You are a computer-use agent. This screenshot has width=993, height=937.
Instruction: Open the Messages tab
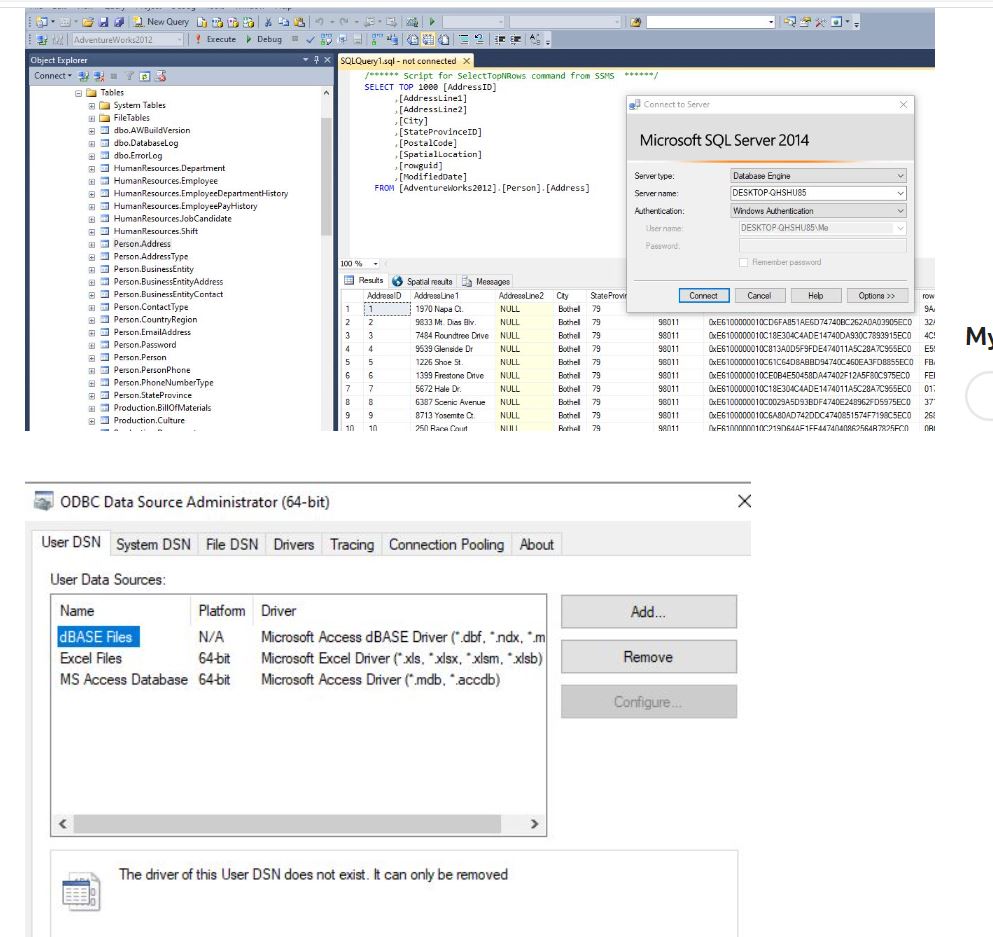coord(486,281)
